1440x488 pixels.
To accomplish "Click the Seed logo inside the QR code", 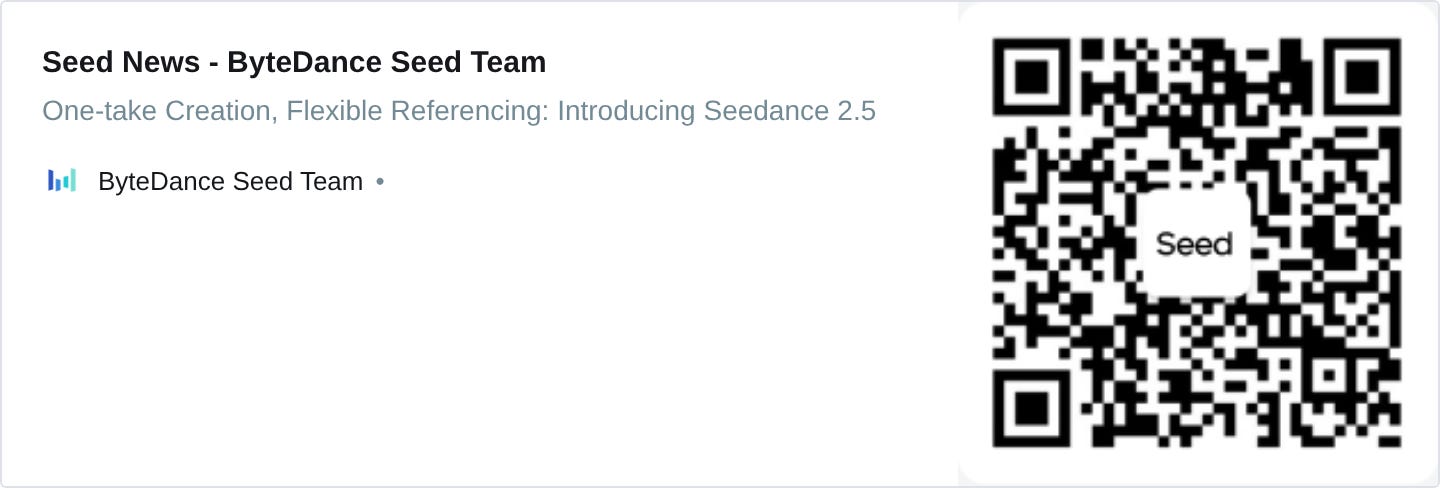I will tap(1194, 243).
